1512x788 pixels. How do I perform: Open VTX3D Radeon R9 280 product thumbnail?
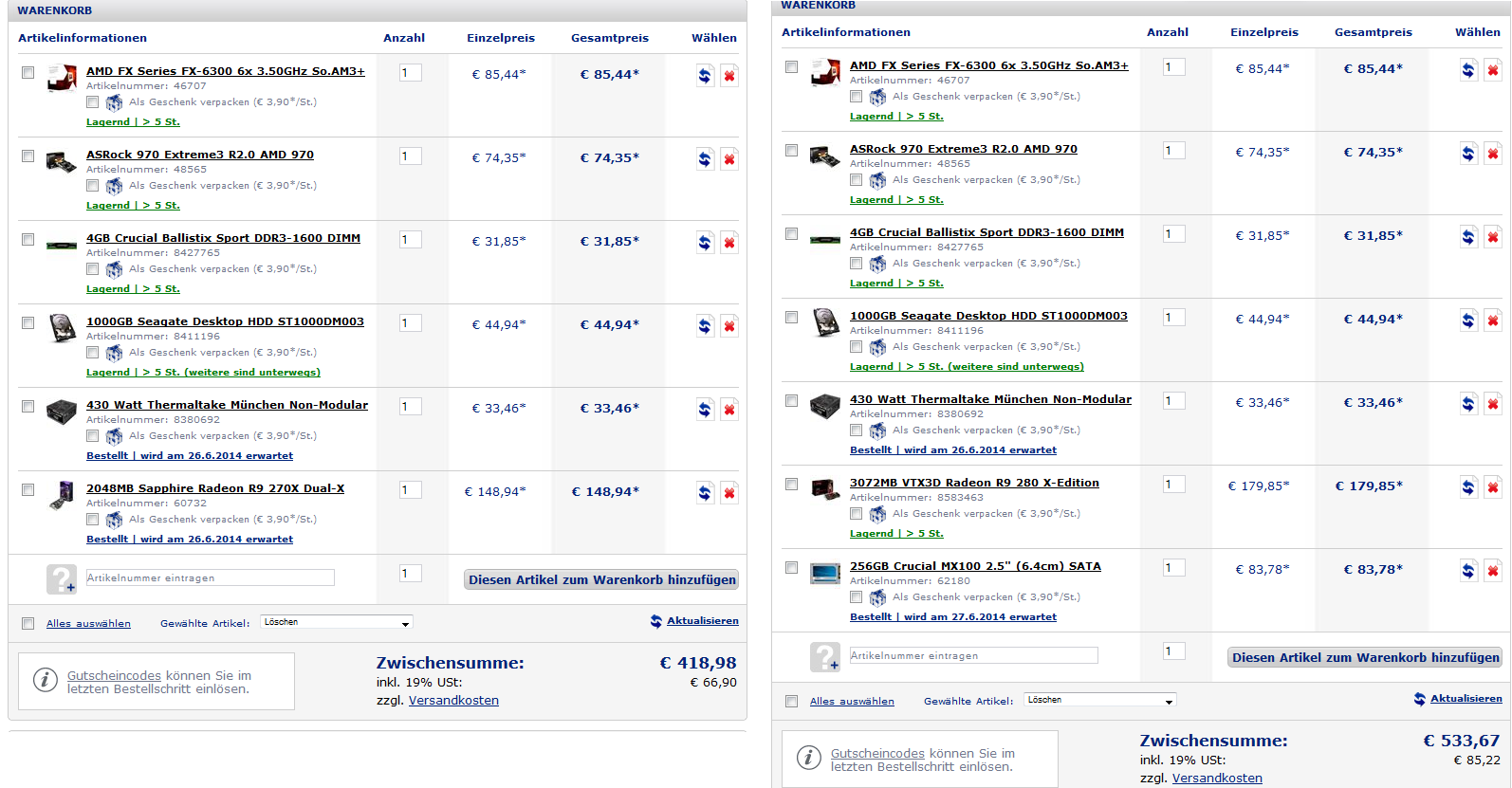click(825, 489)
